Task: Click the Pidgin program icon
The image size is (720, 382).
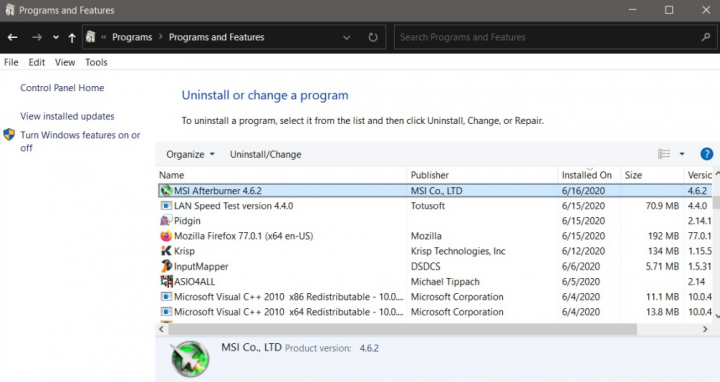Action: 166,220
